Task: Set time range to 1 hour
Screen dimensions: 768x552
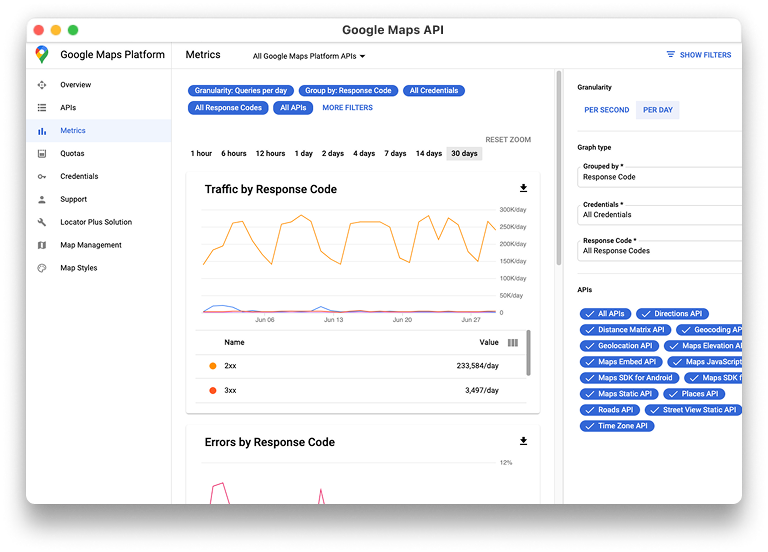Action: 201,153
